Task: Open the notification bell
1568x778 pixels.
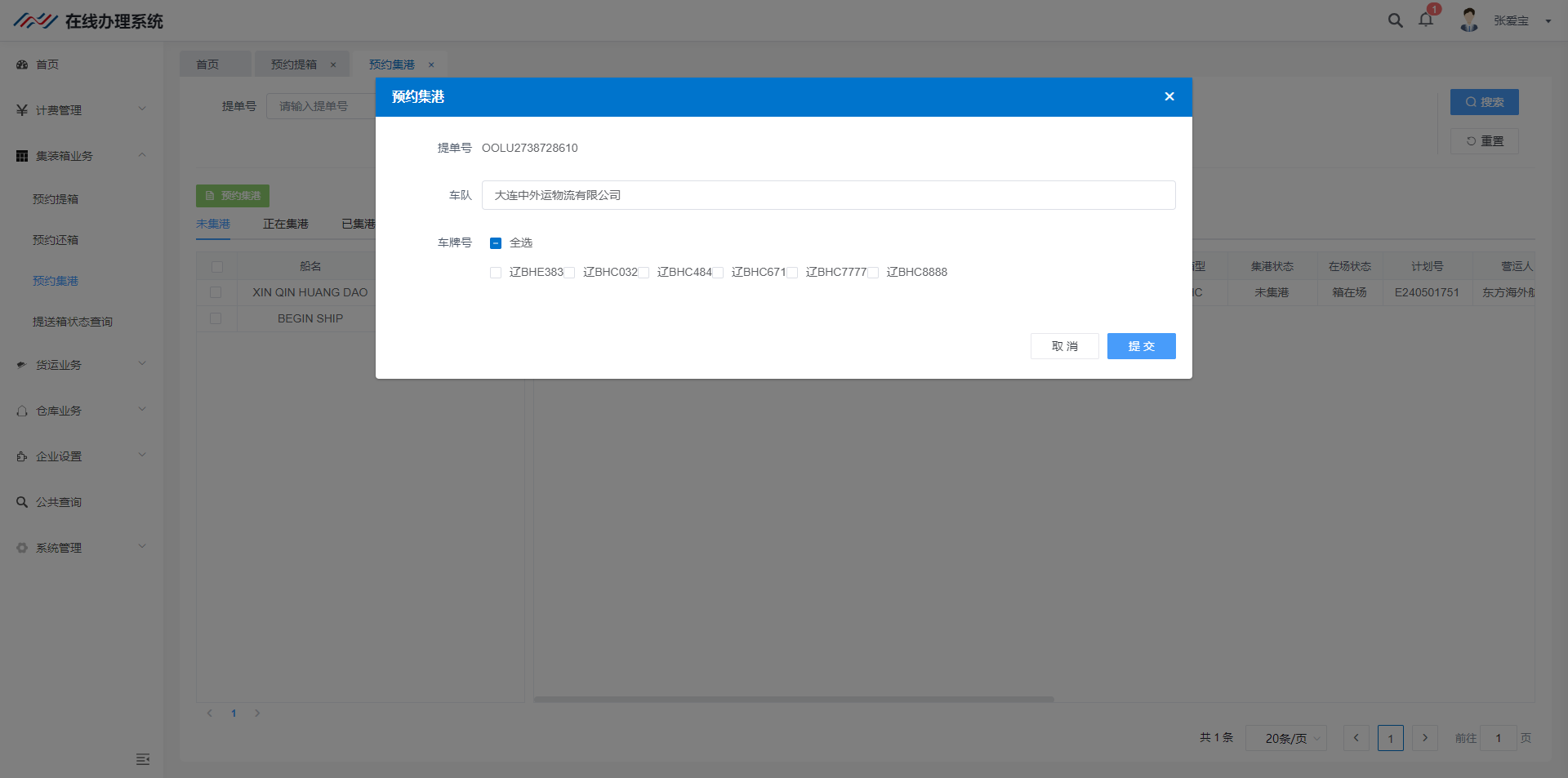Action: (1426, 20)
